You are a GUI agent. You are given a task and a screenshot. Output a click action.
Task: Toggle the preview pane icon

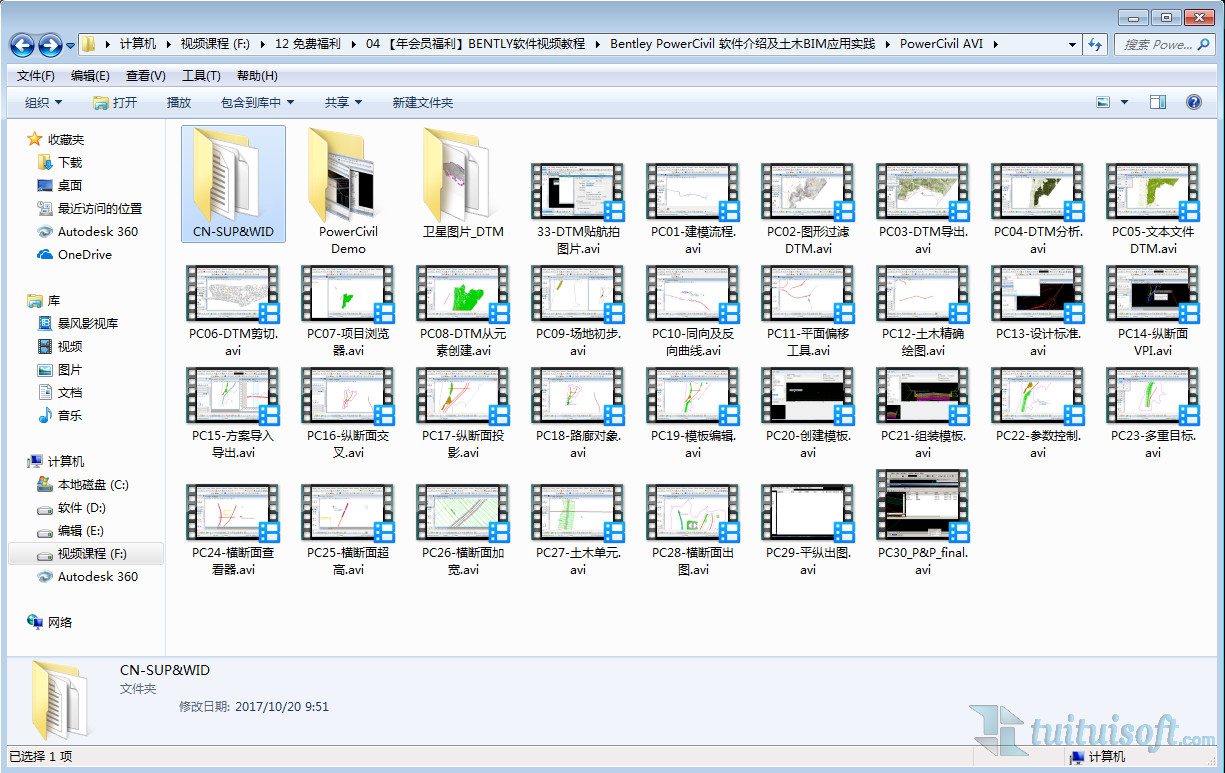[1158, 102]
